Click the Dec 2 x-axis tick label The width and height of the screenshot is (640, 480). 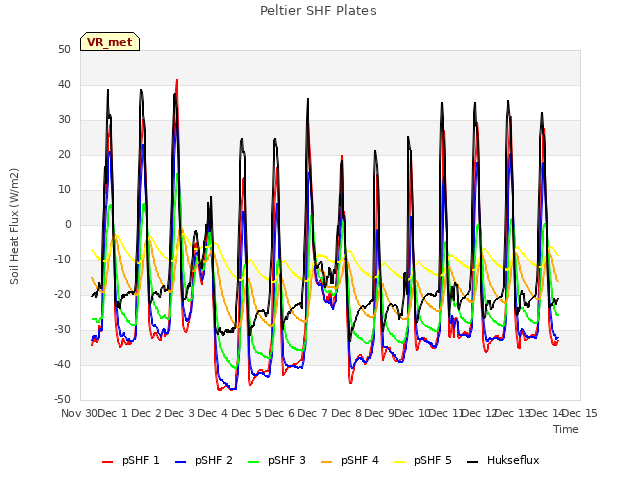(147, 413)
